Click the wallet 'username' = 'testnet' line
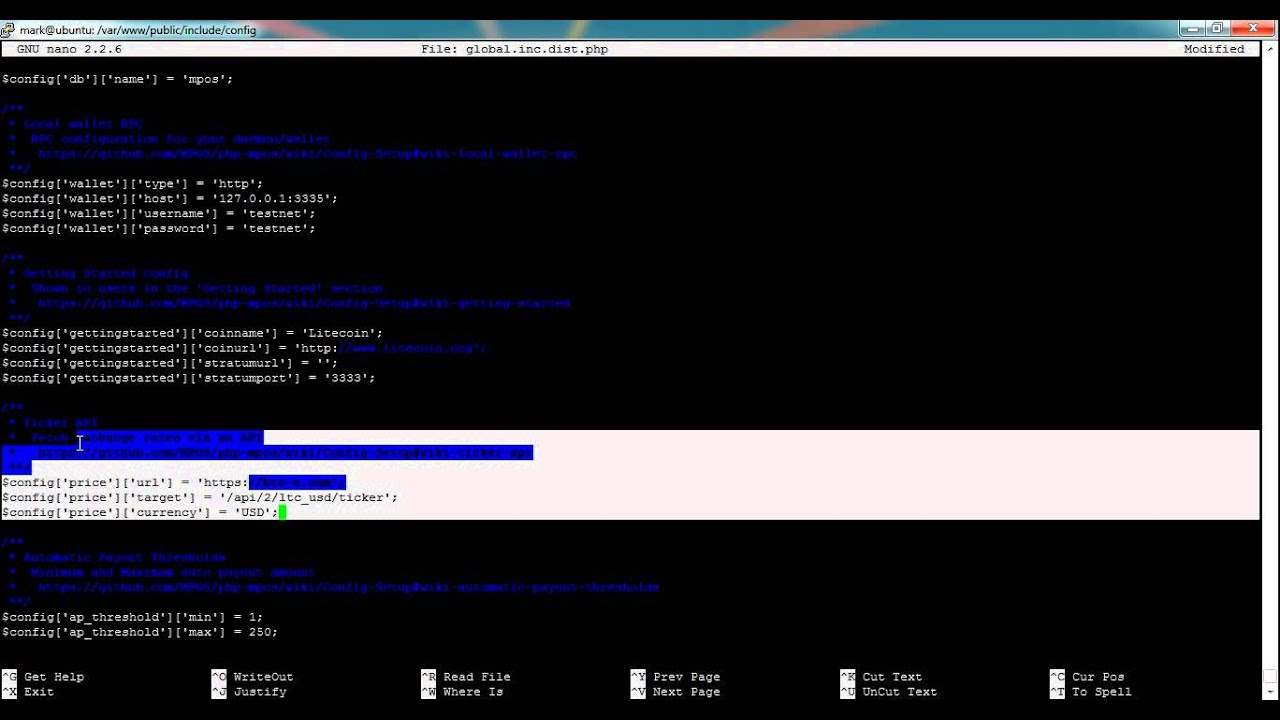The image size is (1280, 720). (x=158, y=214)
